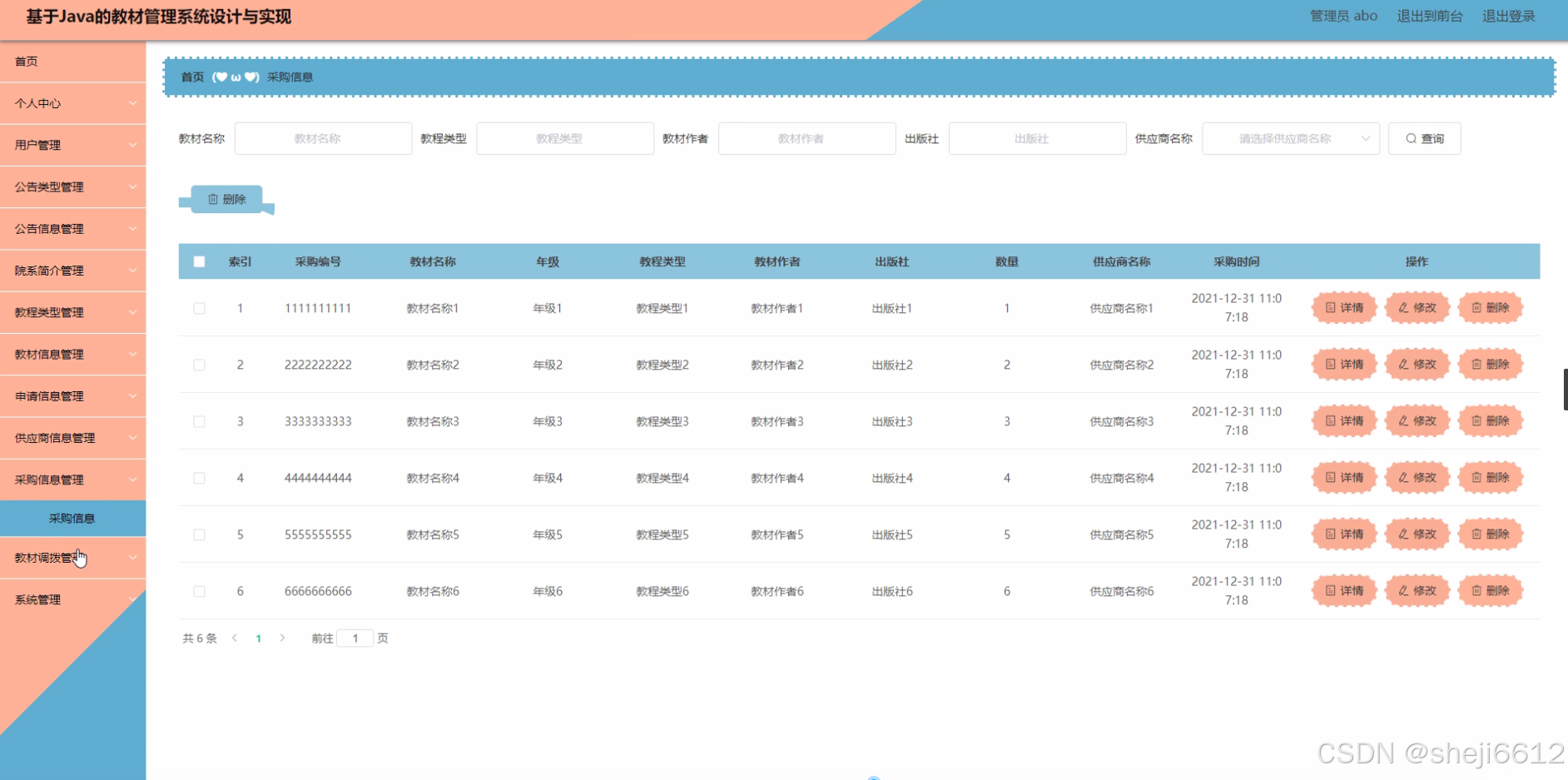The height and width of the screenshot is (780, 1568).
Task: Click the 删除 button for 教材名称4
Action: click(x=1490, y=478)
